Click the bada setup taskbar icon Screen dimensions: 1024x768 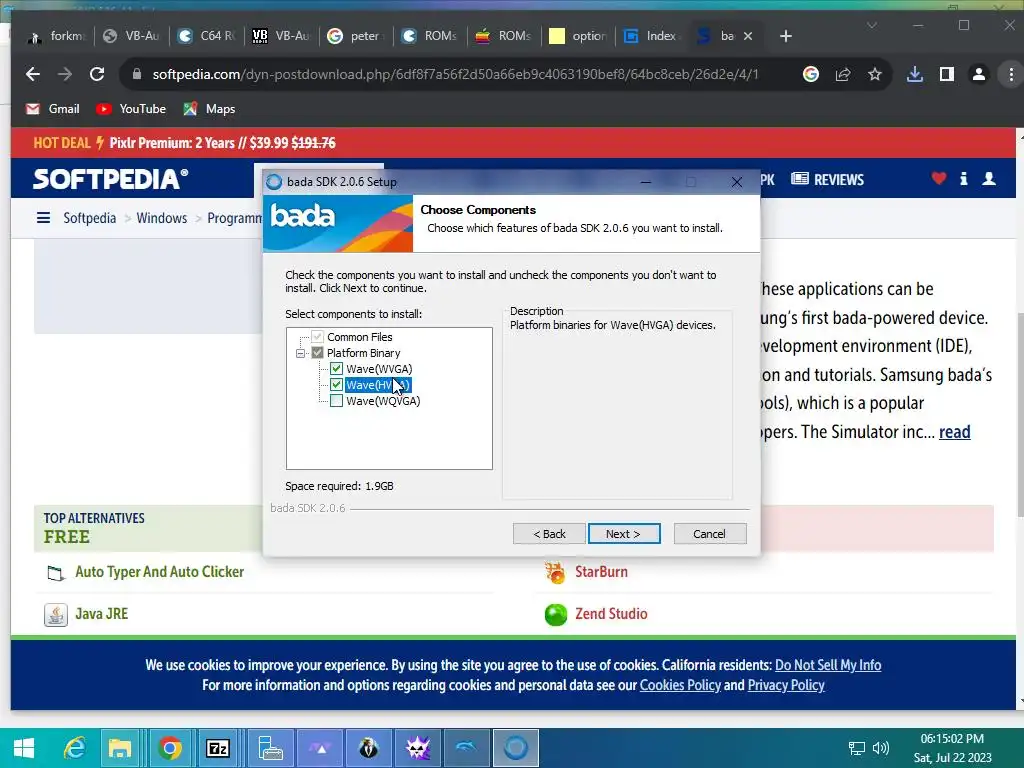point(515,748)
